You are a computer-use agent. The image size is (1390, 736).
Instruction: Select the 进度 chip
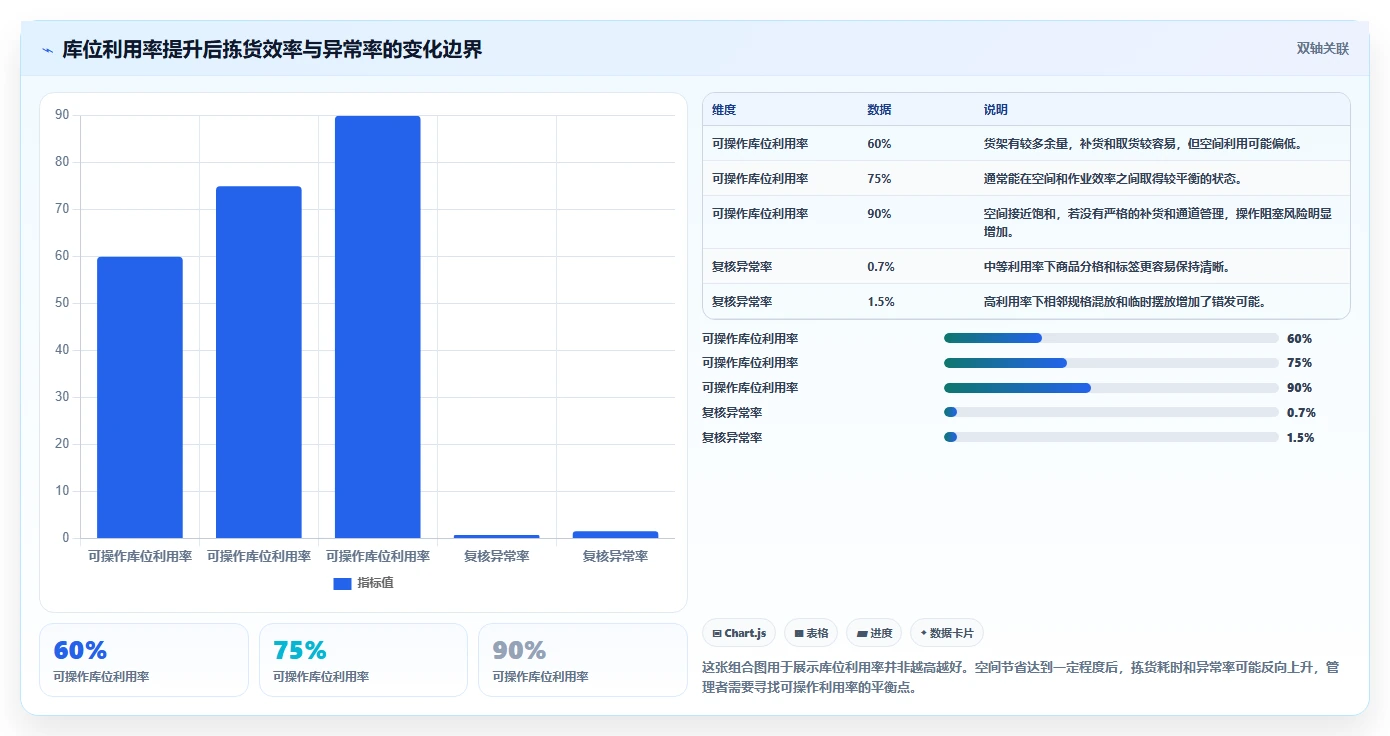click(x=874, y=633)
